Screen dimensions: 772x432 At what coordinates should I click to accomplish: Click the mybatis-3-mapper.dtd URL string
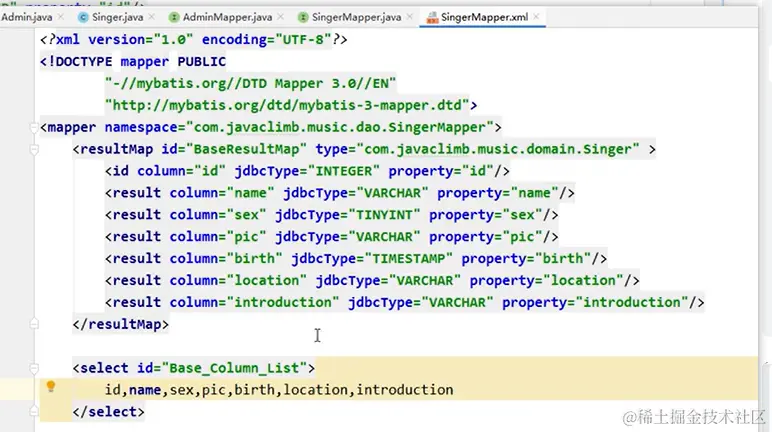287,105
